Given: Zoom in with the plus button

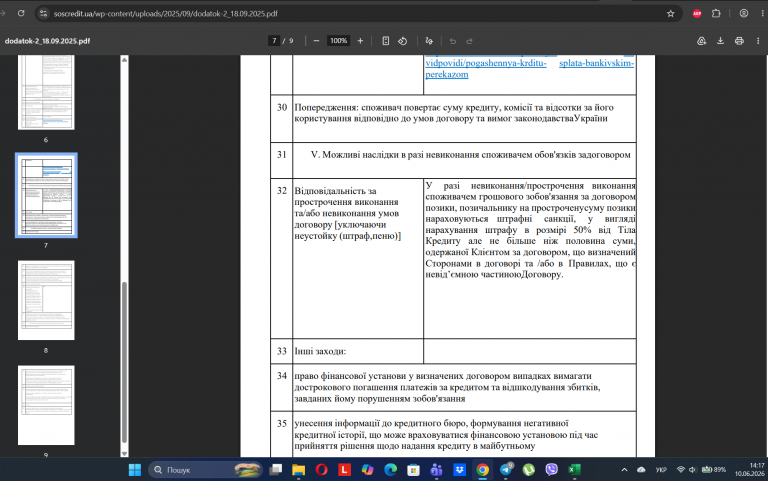Looking at the screenshot, I should [360, 41].
